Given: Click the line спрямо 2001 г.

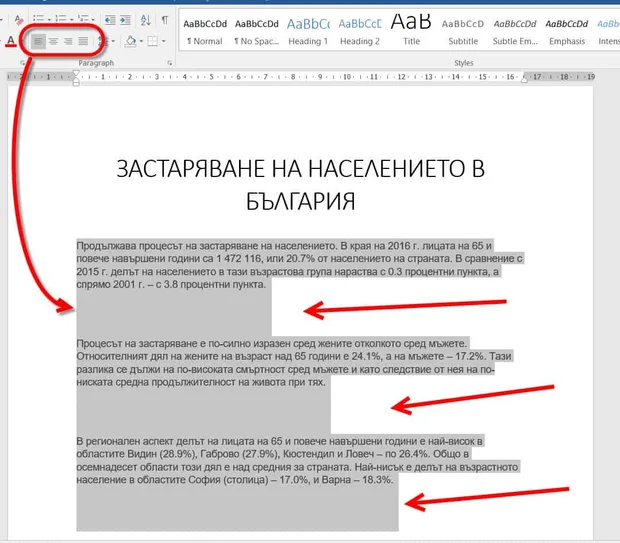Looking at the screenshot, I should point(171,284).
